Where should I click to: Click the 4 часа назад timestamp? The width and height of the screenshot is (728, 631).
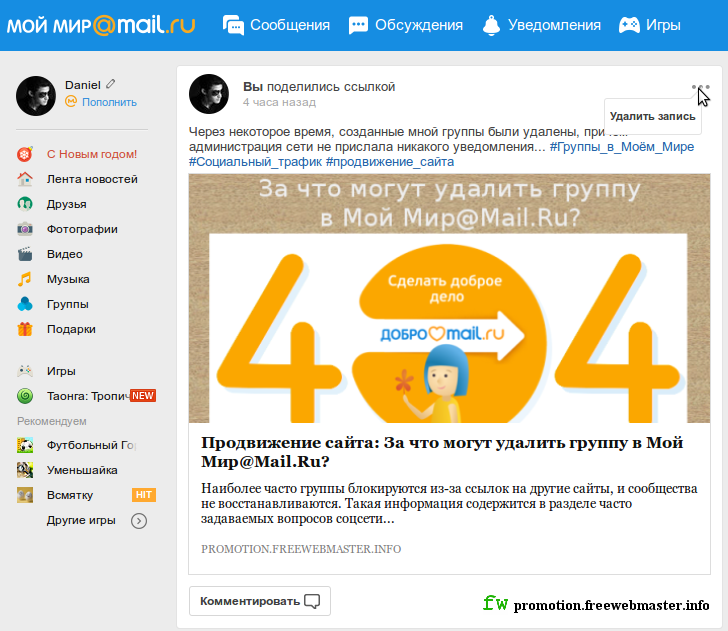click(279, 102)
